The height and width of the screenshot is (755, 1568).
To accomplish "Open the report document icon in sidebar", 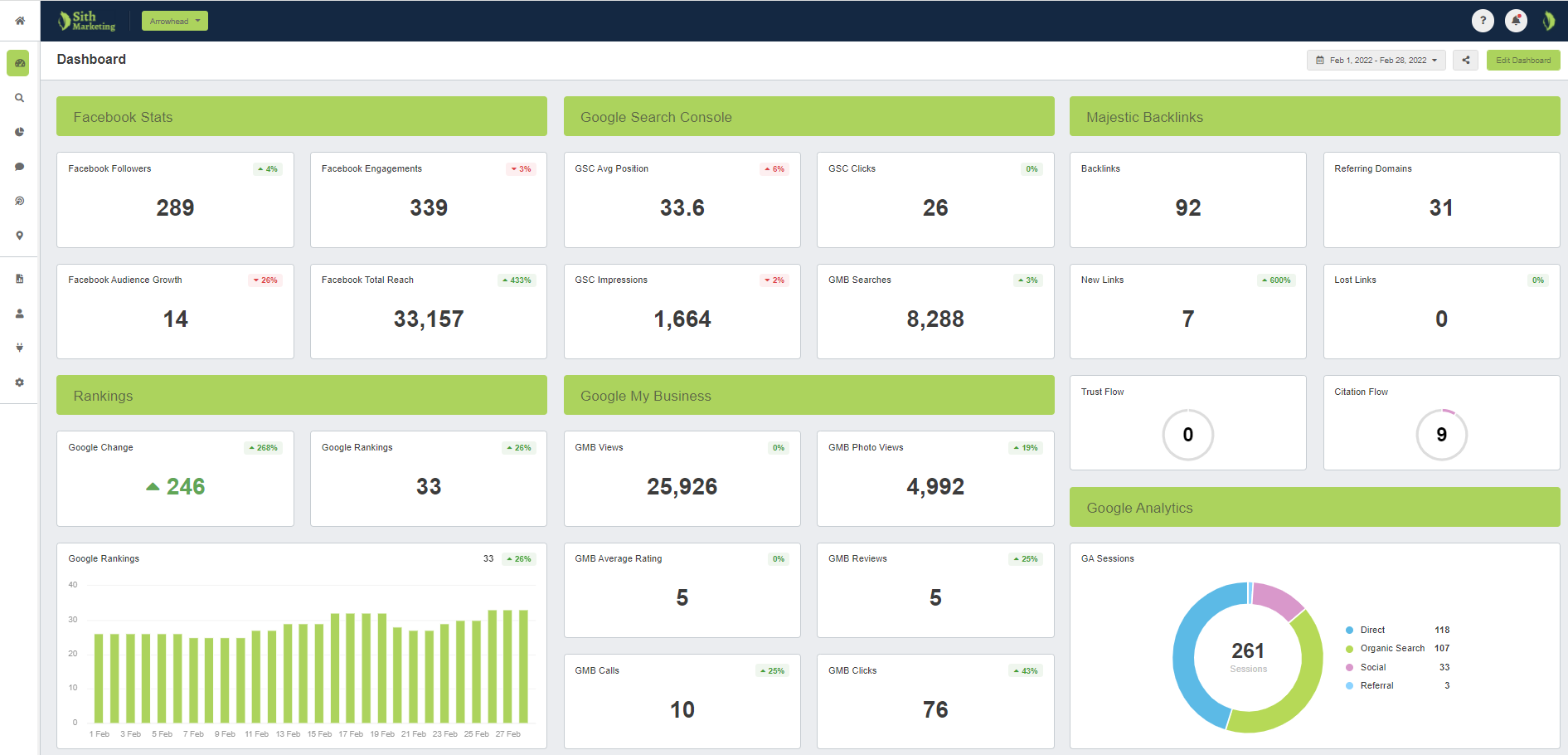I will pos(19,279).
